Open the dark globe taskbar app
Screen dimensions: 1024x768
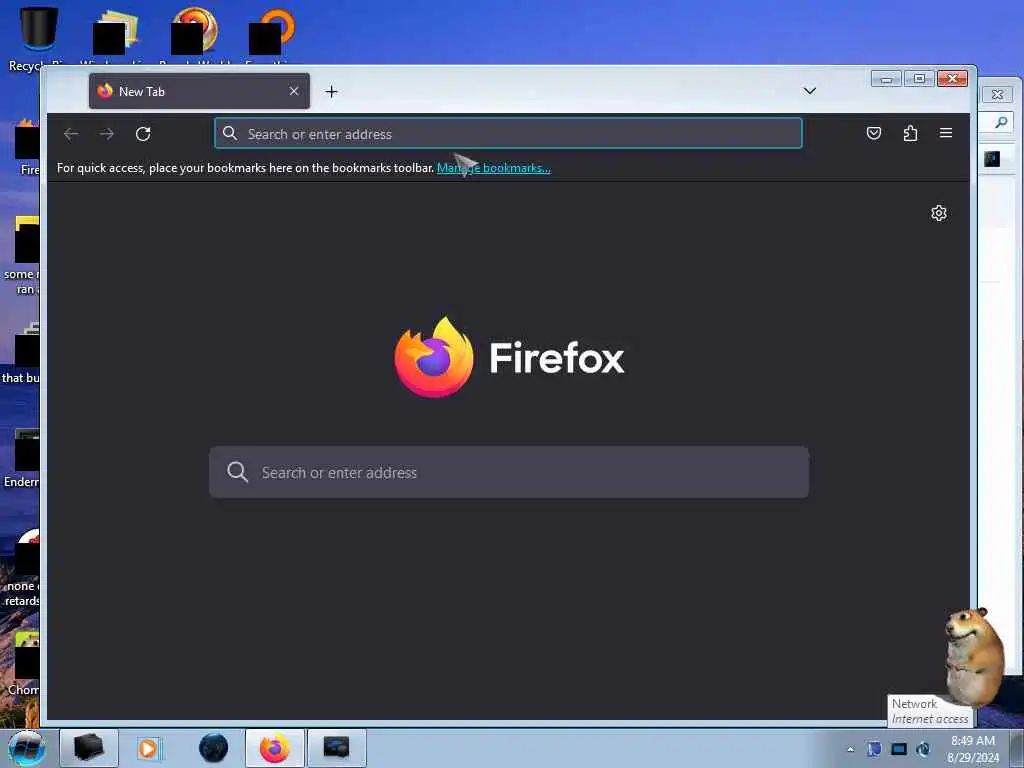(213, 748)
